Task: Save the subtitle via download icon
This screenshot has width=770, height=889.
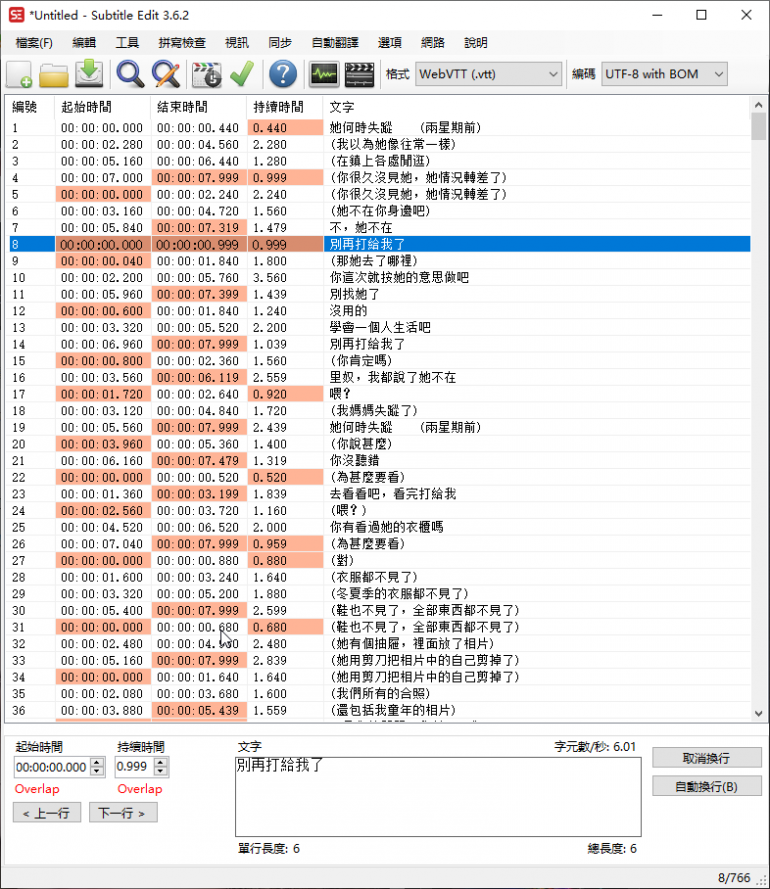Action: point(89,74)
